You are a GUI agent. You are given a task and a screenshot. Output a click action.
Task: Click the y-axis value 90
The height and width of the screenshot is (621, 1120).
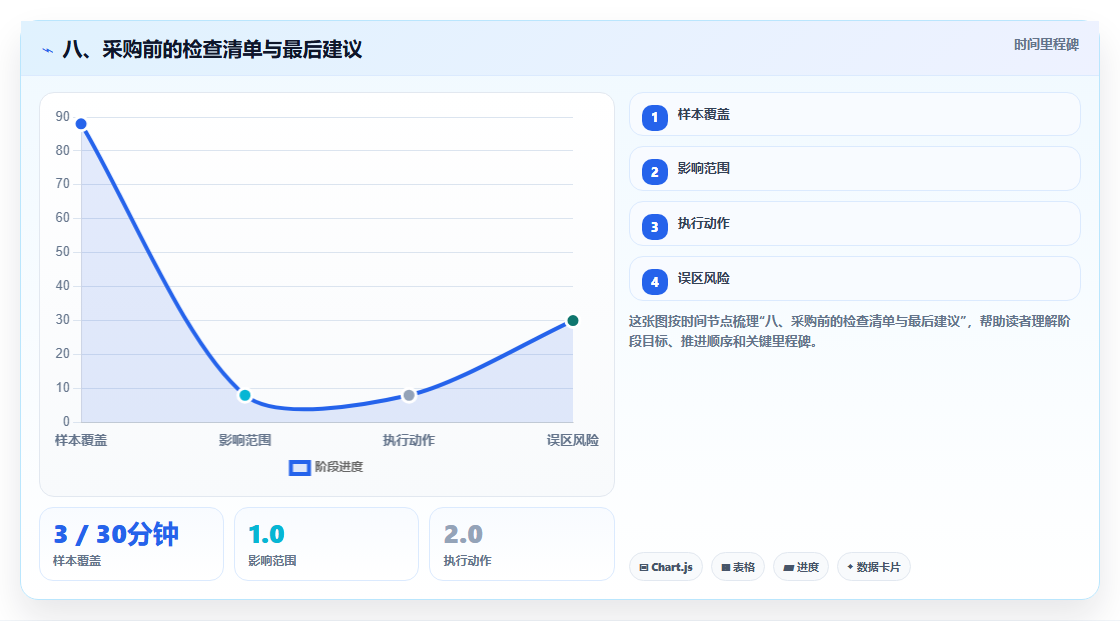(x=63, y=116)
